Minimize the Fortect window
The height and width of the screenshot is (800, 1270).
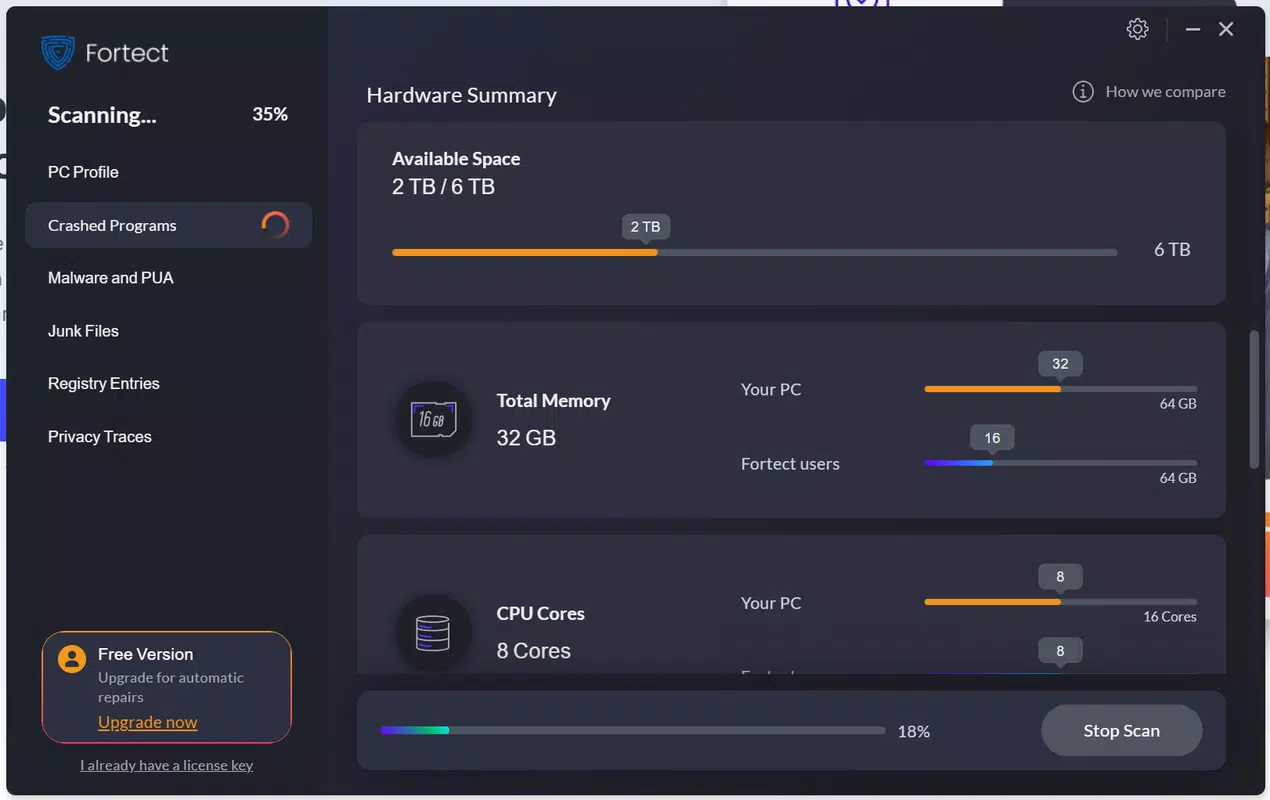[x=1193, y=30]
